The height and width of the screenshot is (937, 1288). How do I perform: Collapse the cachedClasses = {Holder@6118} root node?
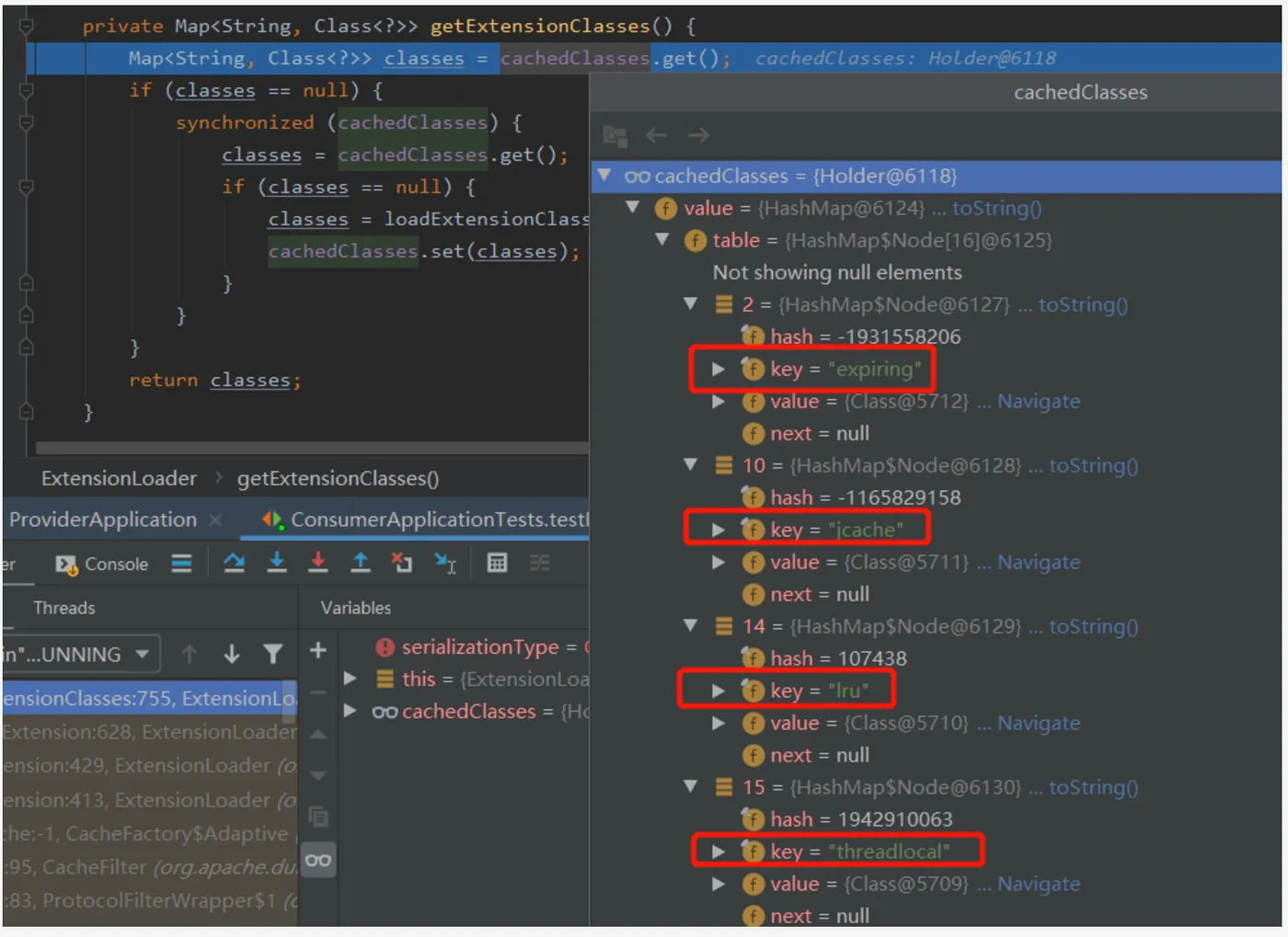click(604, 175)
